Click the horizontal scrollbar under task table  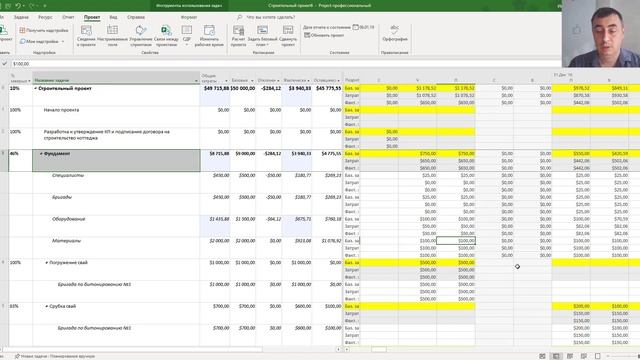coord(133,349)
